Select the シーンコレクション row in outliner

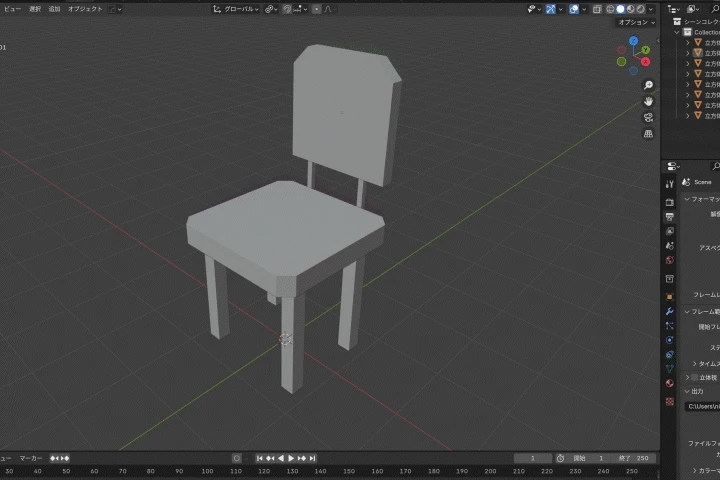coord(697,22)
